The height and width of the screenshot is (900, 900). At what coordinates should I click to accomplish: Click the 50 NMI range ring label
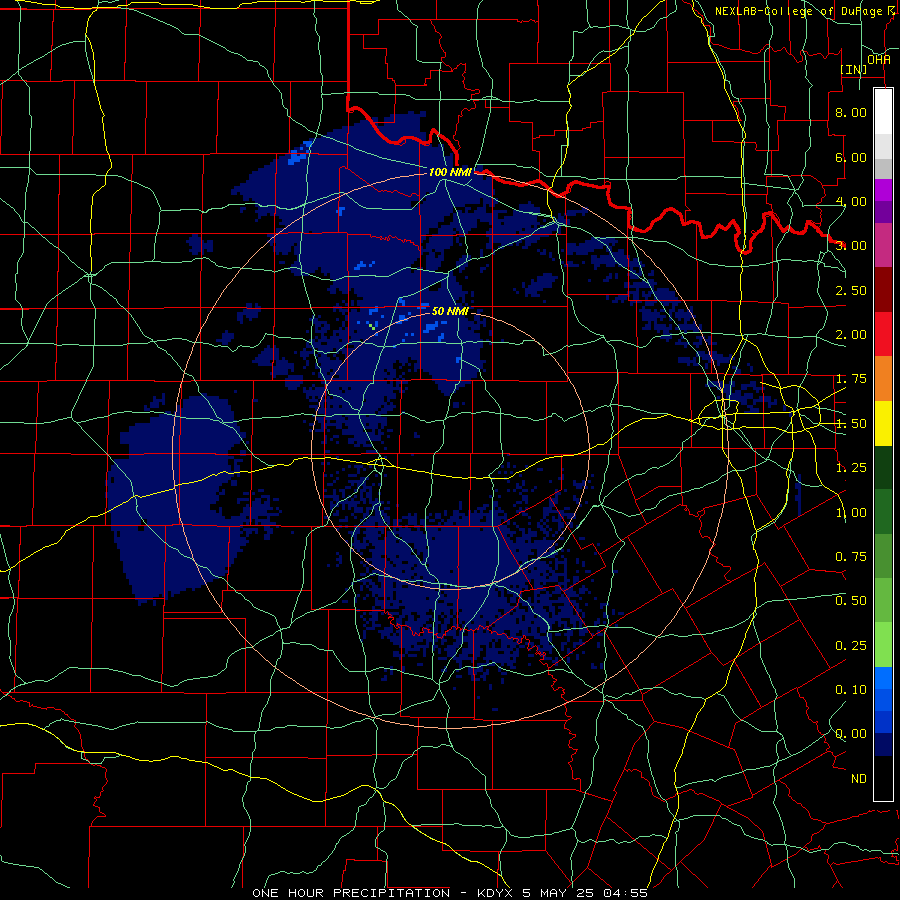(x=450, y=311)
